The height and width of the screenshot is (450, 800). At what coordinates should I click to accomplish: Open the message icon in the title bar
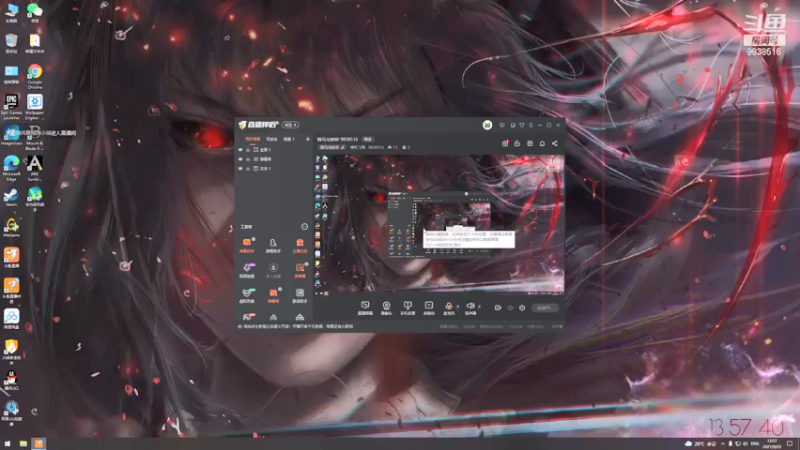pos(502,125)
